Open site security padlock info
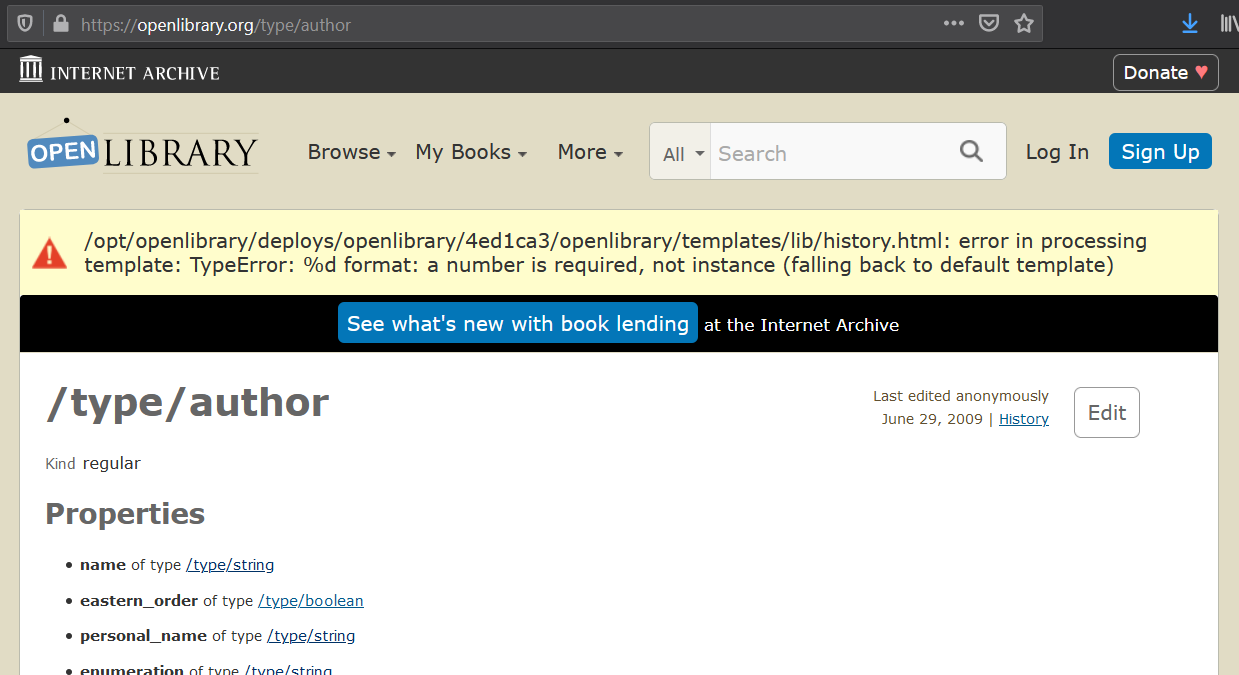 point(60,24)
